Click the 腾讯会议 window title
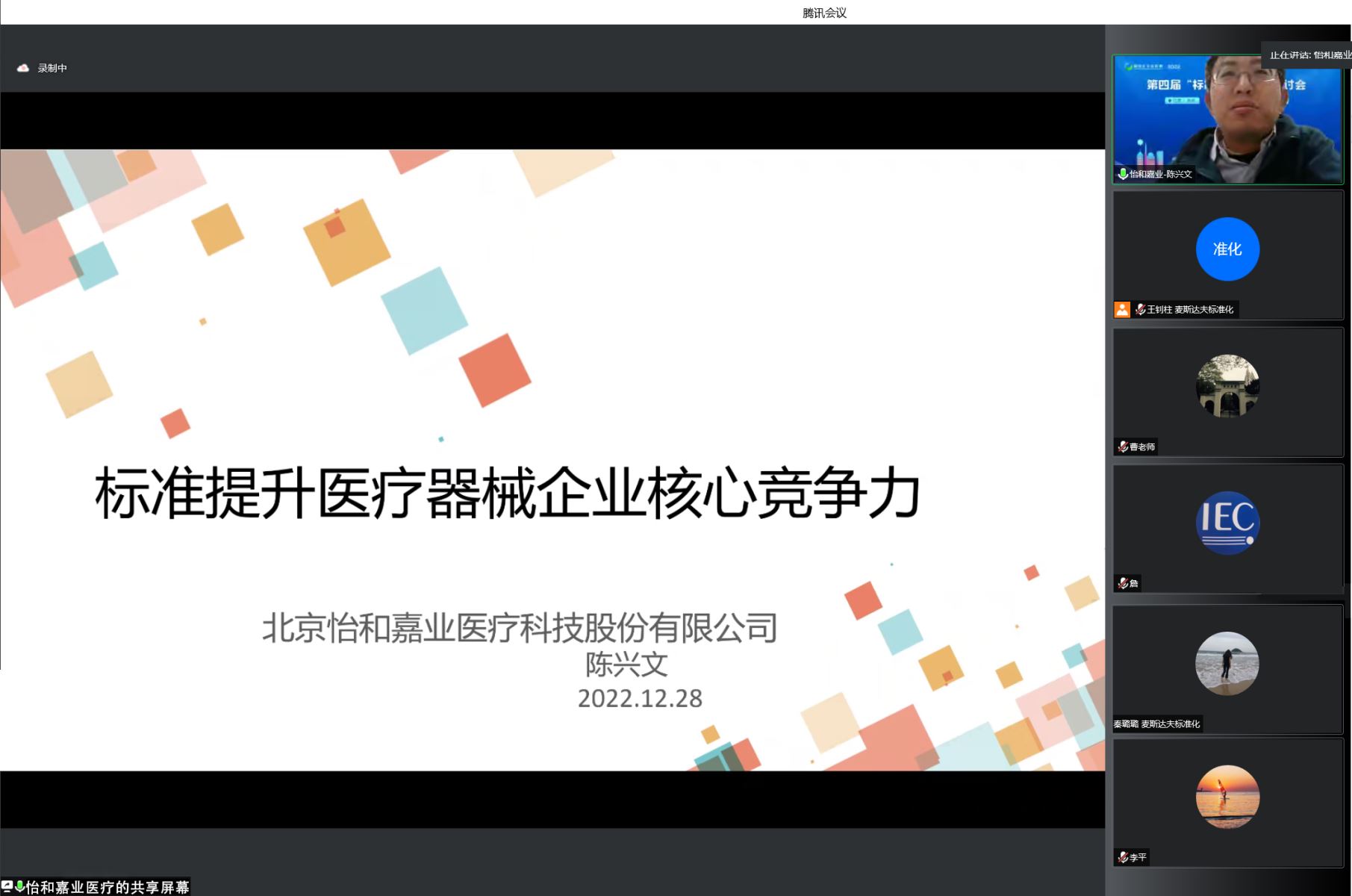This screenshot has height=896, width=1352. tap(824, 13)
